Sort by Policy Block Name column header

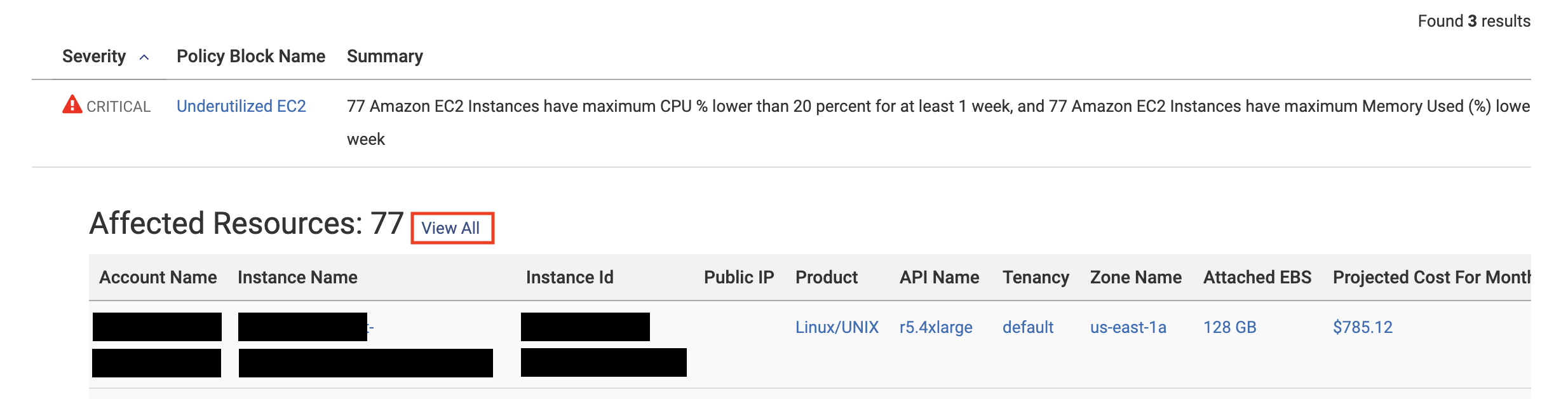[x=251, y=57]
